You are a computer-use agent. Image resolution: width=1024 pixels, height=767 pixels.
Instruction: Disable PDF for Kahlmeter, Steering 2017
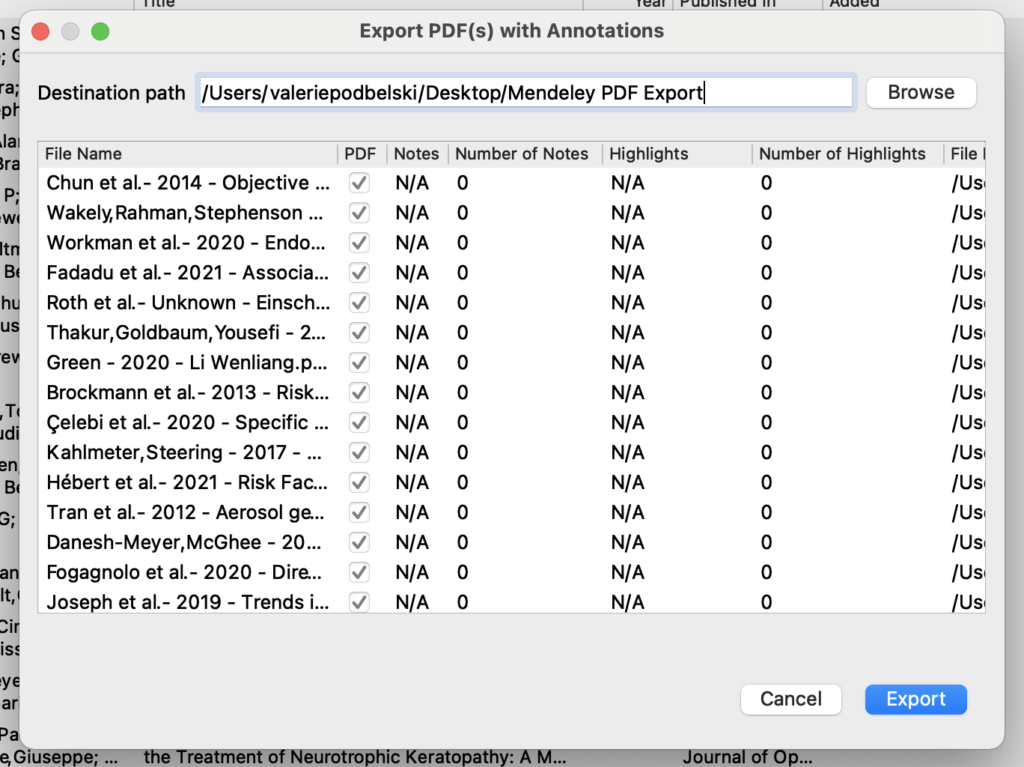[x=360, y=453]
